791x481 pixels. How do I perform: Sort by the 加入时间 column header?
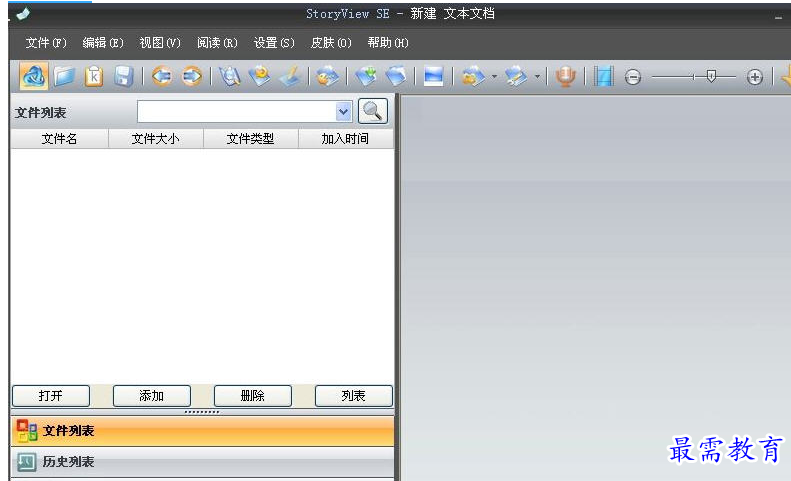[x=346, y=139]
